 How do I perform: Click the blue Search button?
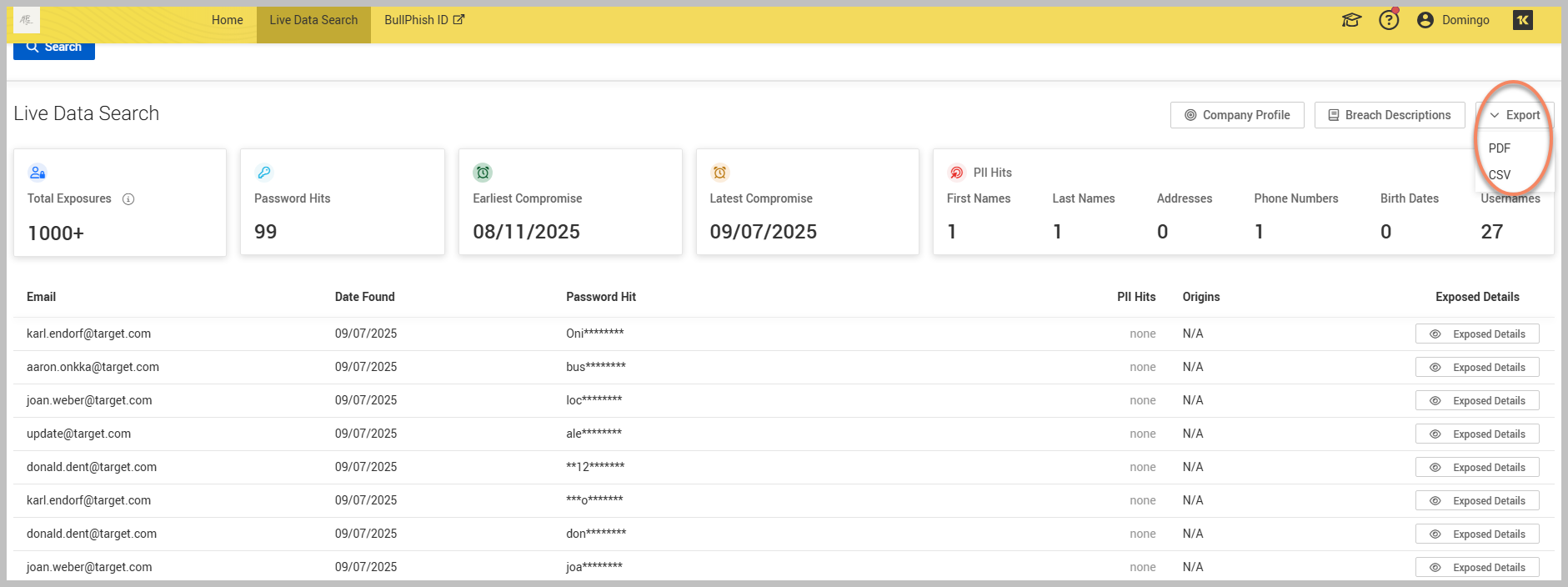point(54,48)
